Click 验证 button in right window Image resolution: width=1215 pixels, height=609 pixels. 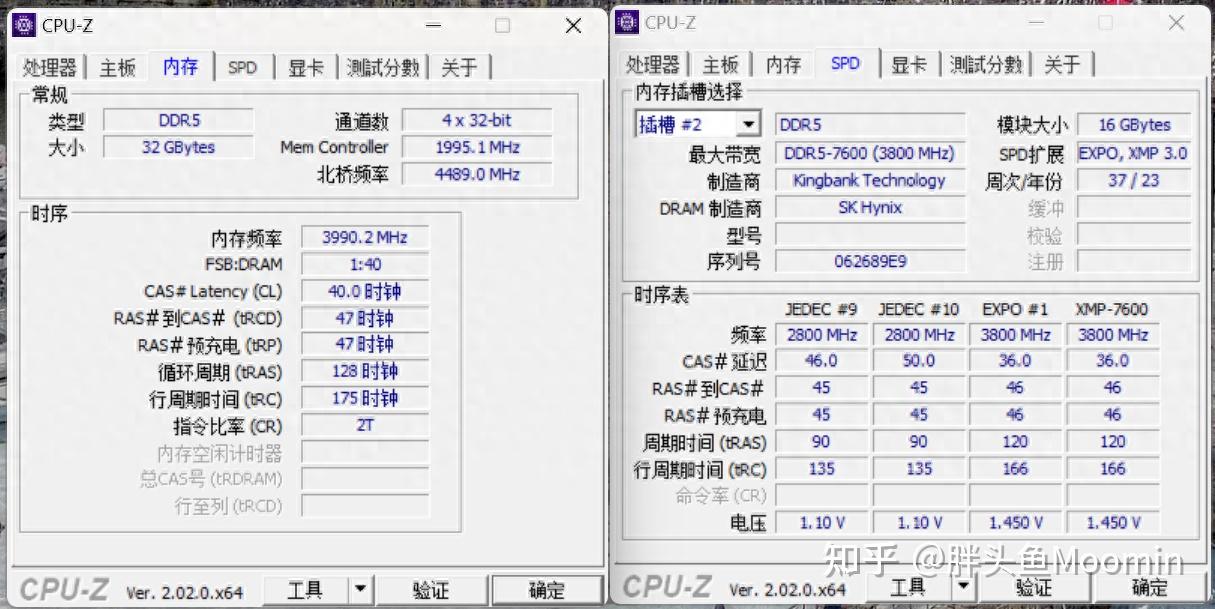(1034, 587)
